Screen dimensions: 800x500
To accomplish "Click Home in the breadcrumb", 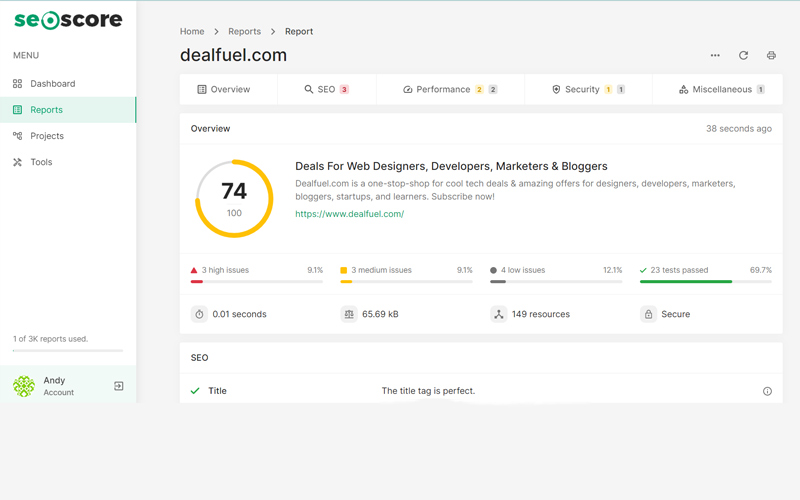I will point(192,31).
